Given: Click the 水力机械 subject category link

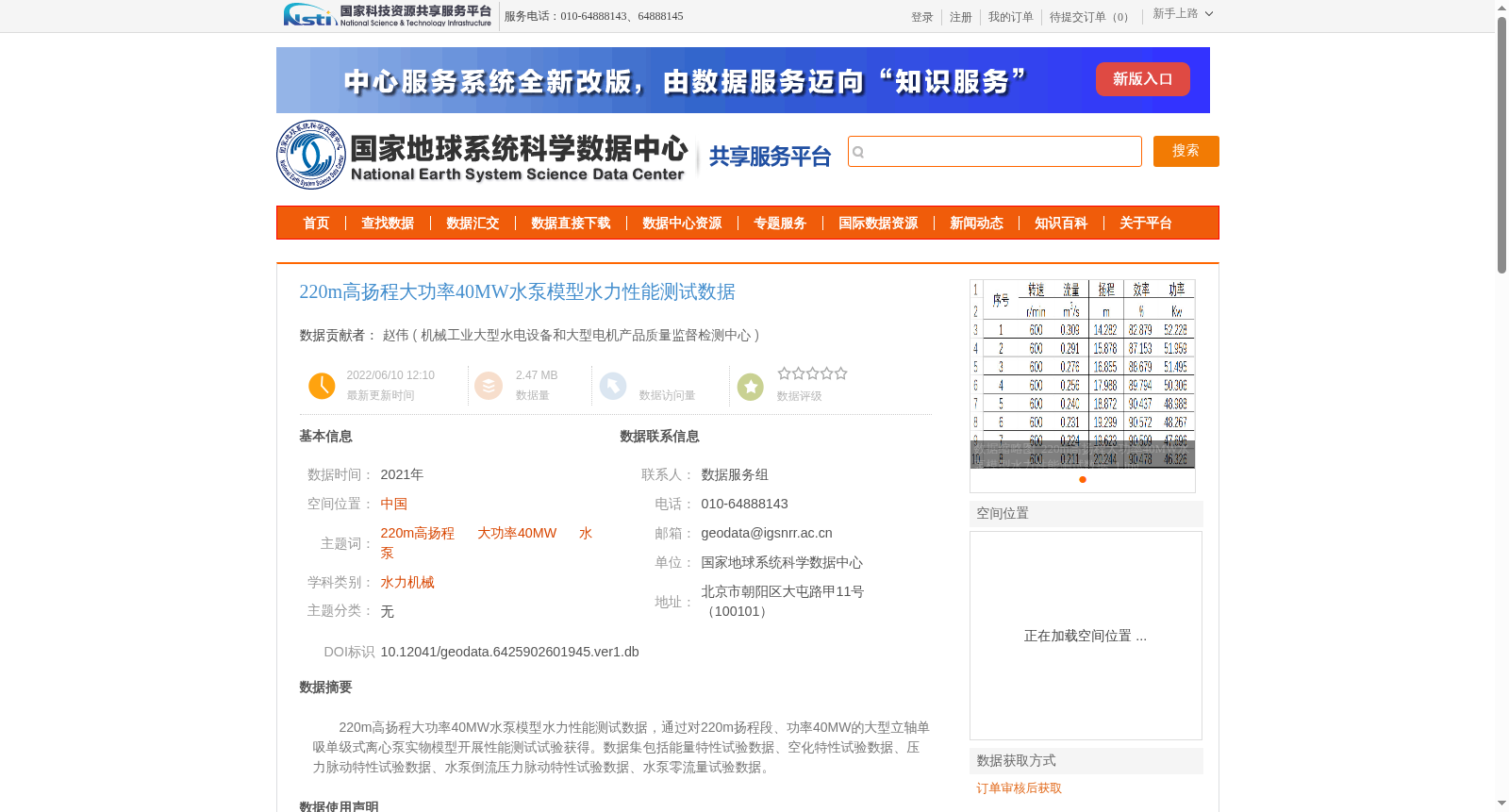Looking at the screenshot, I should (407, 583).
